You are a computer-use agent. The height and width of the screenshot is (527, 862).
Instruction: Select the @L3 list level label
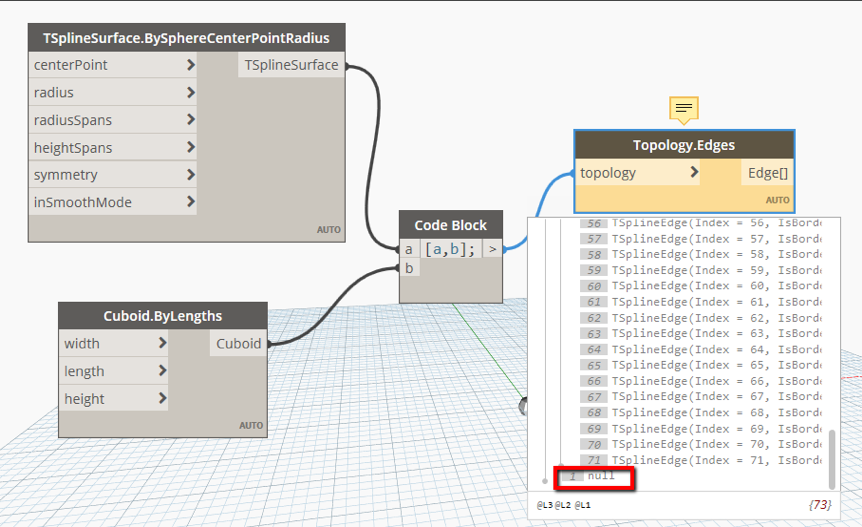click(x=545, y=504)
